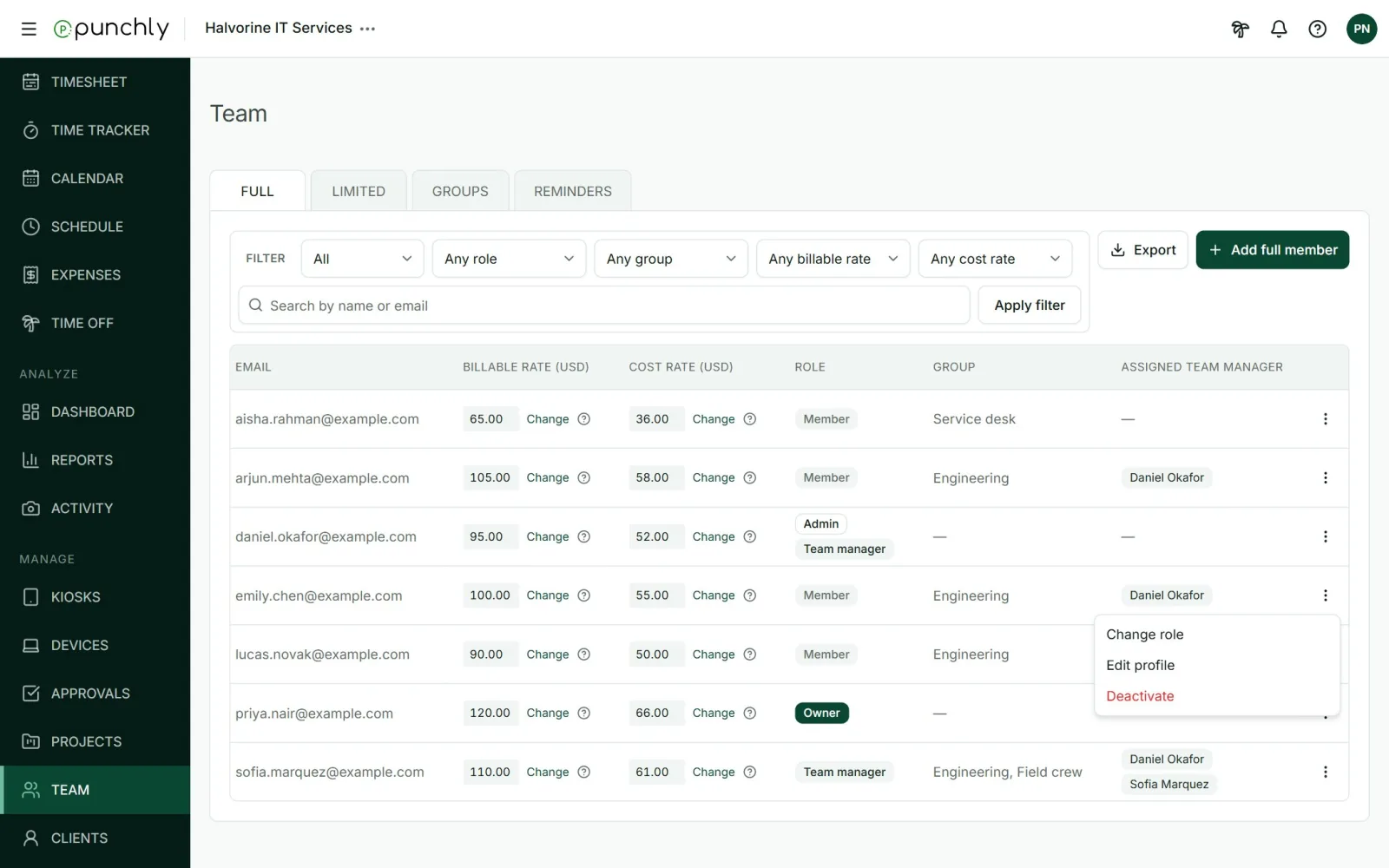Switch to the Limited tab
Image resolution: width=1389 pixels, height=868 pixels.
coord(359,191)
